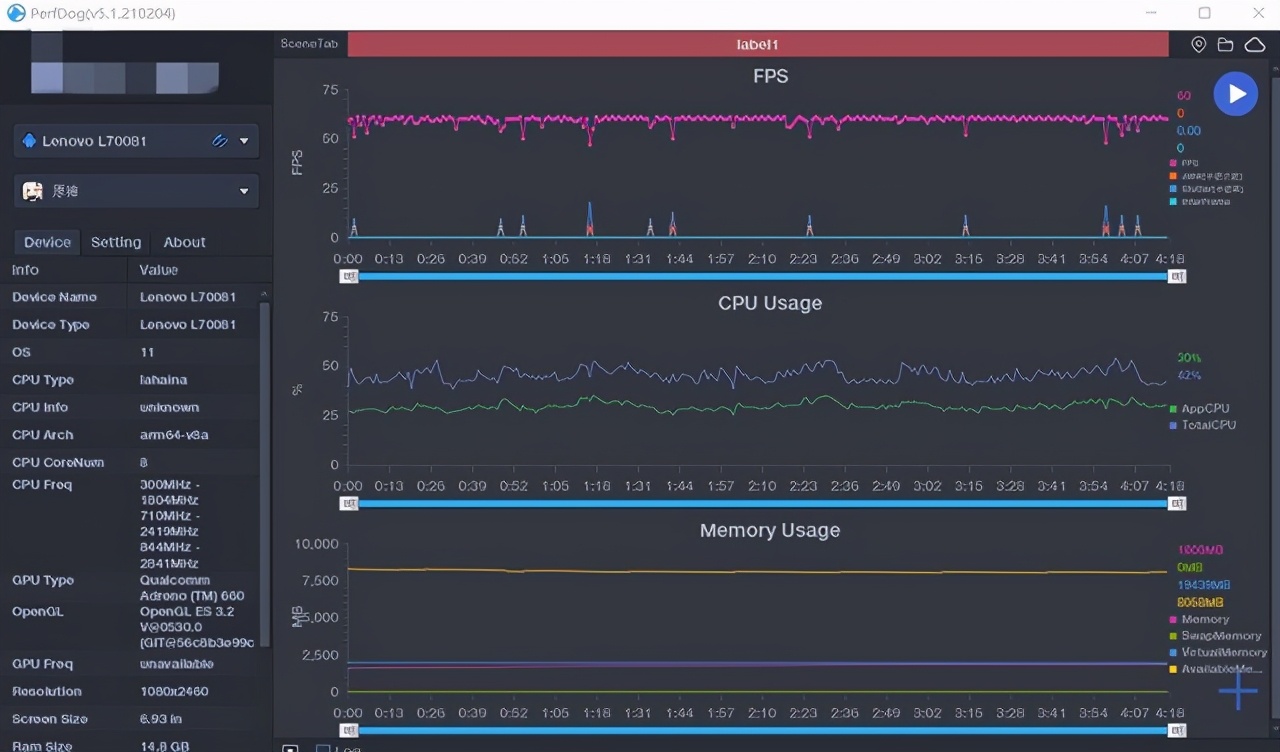Expand the app selection dropdown arrow

[x=244, y=191]
